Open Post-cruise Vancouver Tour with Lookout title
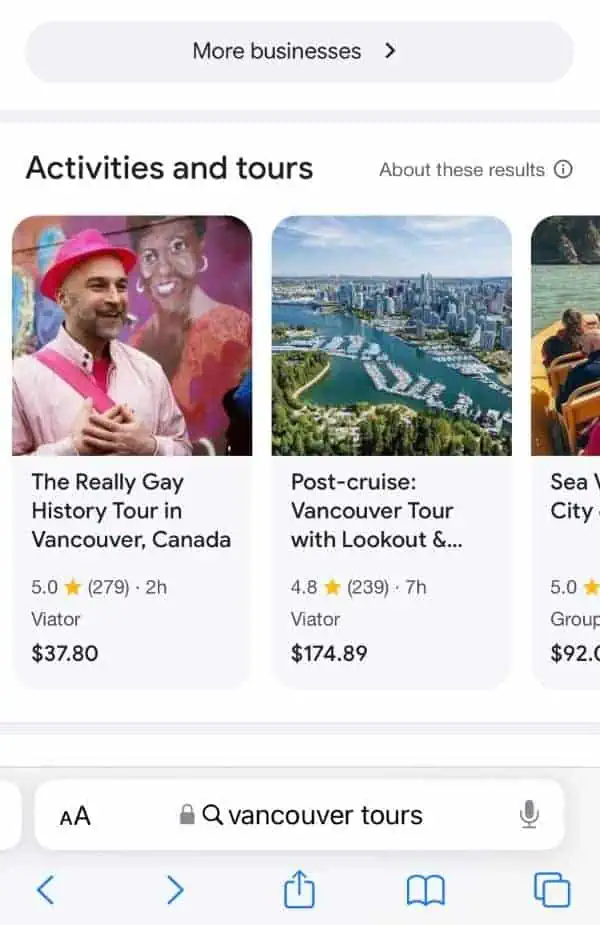600x925 pixels. pyautogui.click(x=374, y=511)
